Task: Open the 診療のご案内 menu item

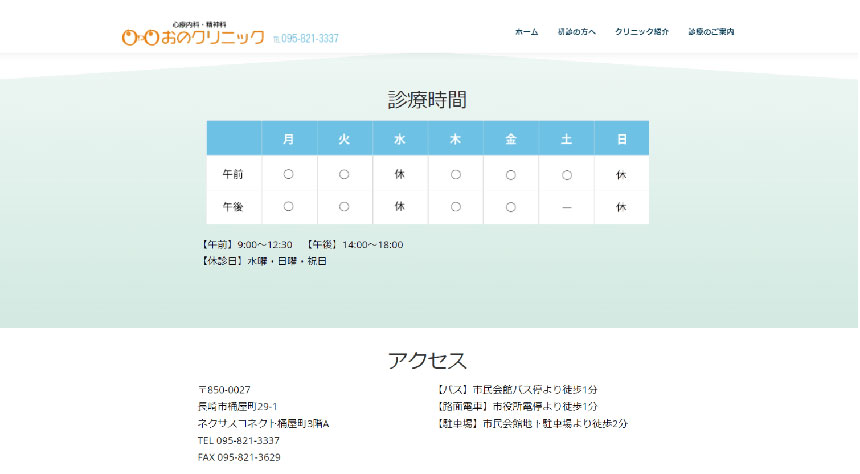Action: (711, 32)
